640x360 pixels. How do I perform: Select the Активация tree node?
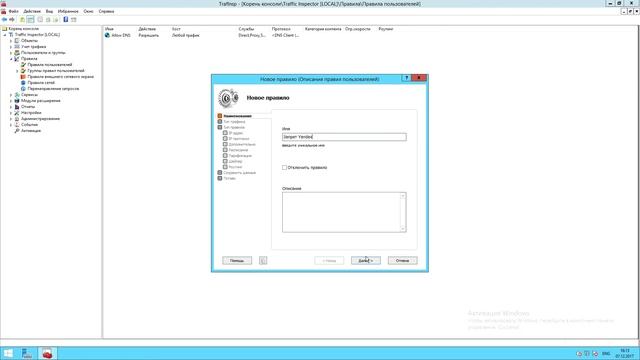point(31,131)
